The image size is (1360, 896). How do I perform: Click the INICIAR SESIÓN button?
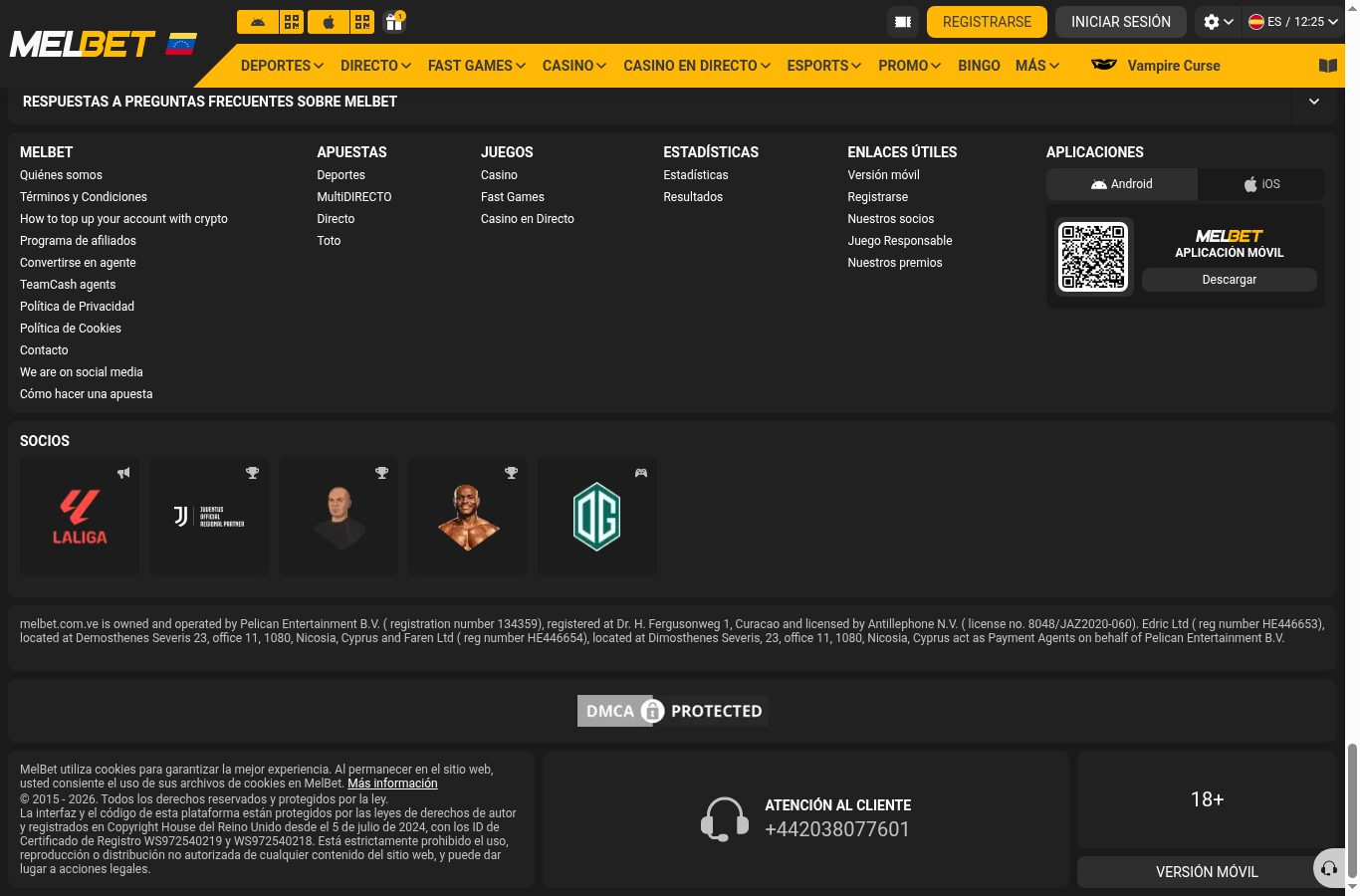coord(1121,22)
